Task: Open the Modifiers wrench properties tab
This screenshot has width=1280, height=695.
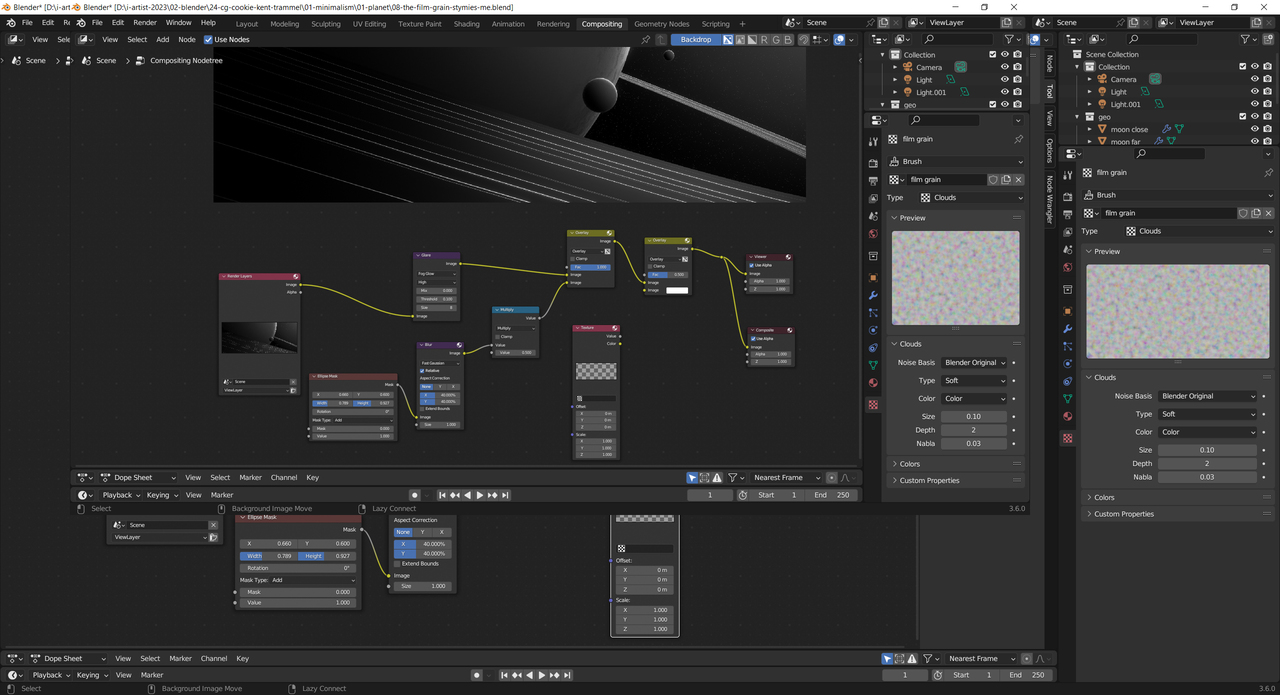Action: [x=1067, y=329]
